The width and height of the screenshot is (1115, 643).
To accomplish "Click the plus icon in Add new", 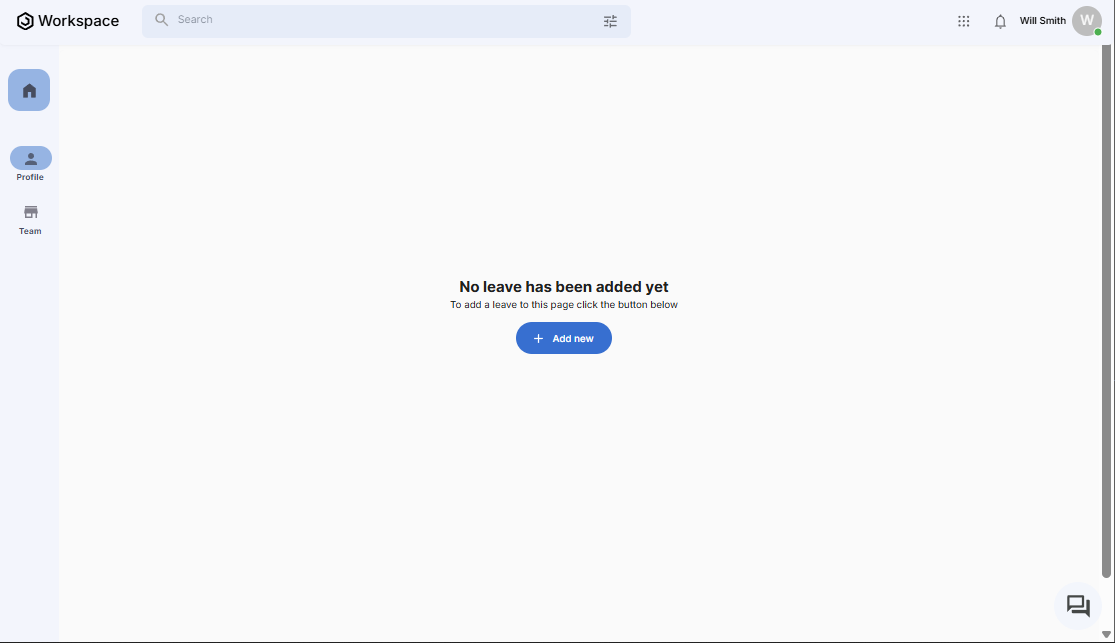I will (539, 339).
